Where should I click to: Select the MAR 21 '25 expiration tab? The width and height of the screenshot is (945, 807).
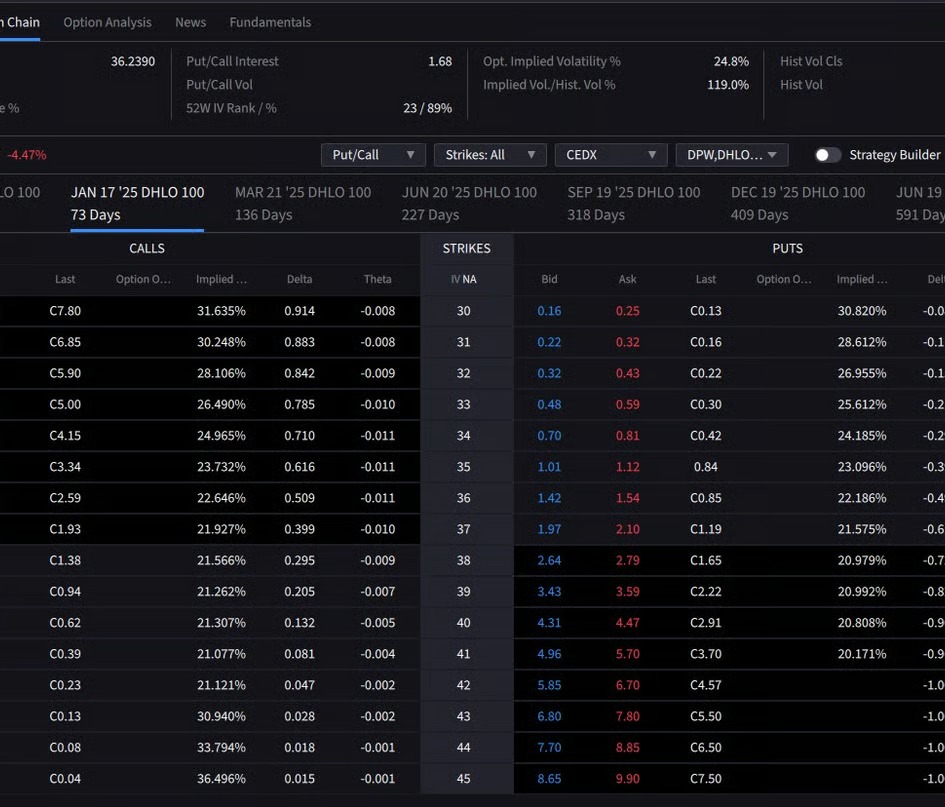(x=302, y=203)
